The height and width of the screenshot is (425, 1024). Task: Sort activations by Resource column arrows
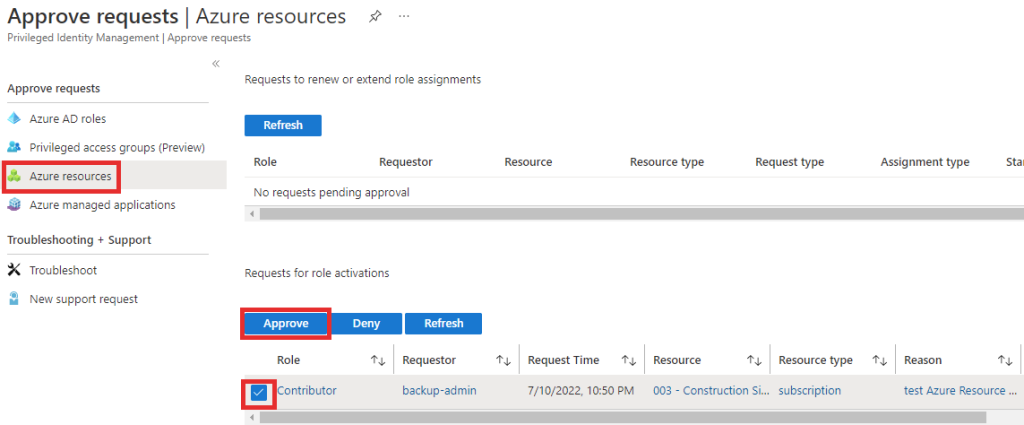[754, 360]
